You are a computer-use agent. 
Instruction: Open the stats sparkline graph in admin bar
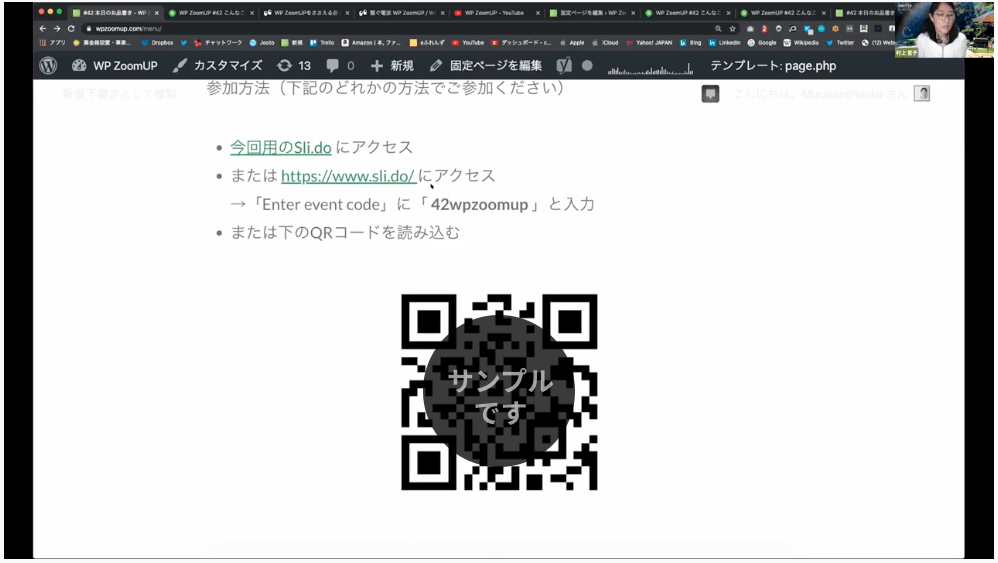click(650, 68)
